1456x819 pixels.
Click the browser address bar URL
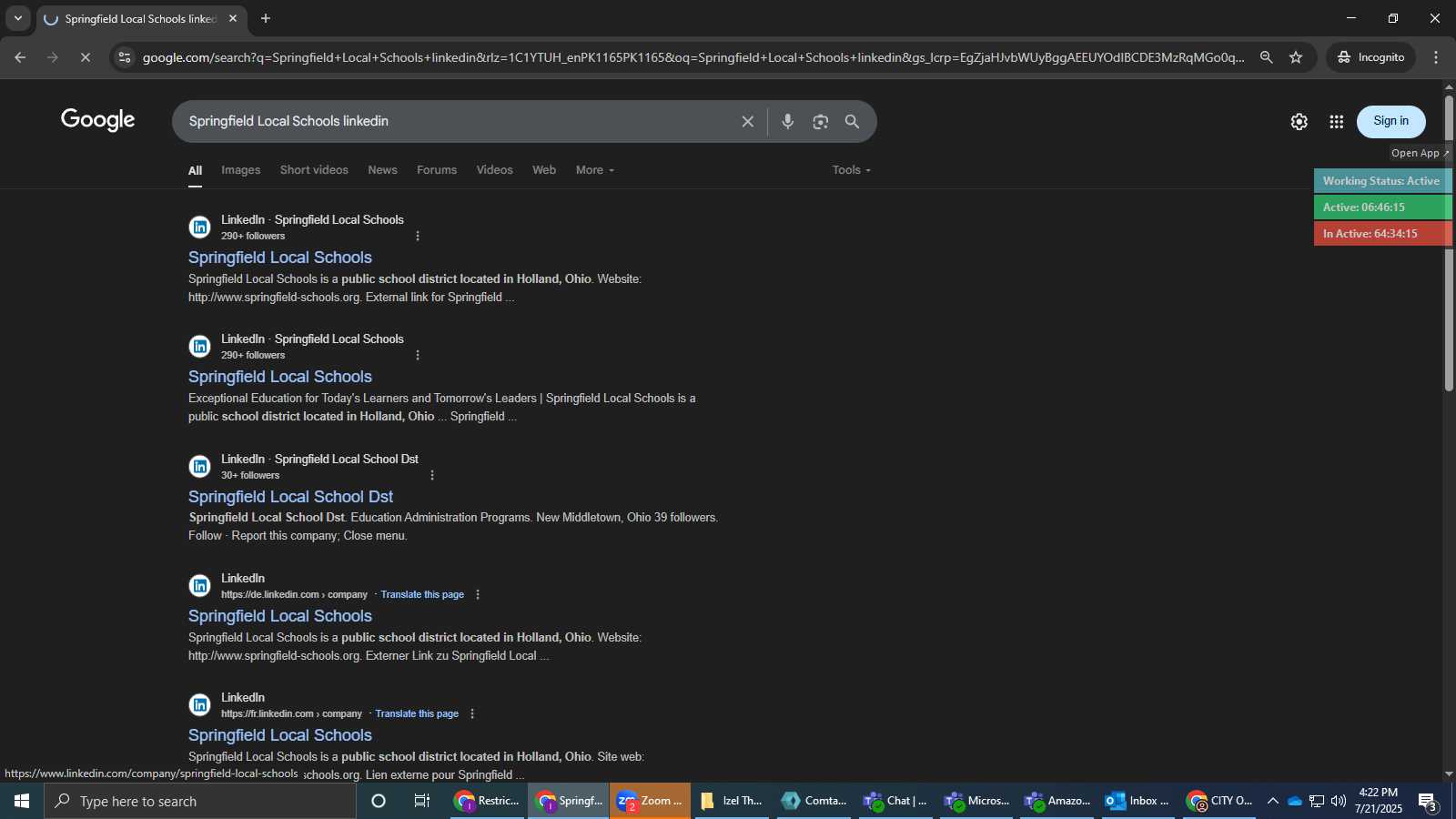[693, 57]
